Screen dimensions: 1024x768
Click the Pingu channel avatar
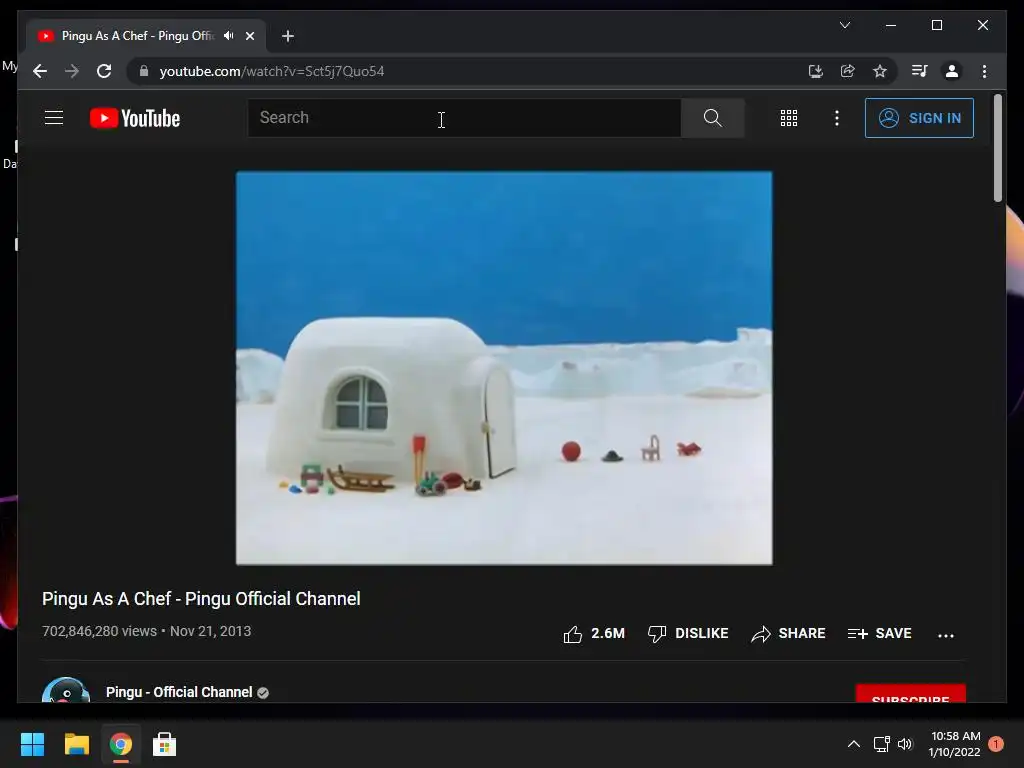click(x=66, y=690)
